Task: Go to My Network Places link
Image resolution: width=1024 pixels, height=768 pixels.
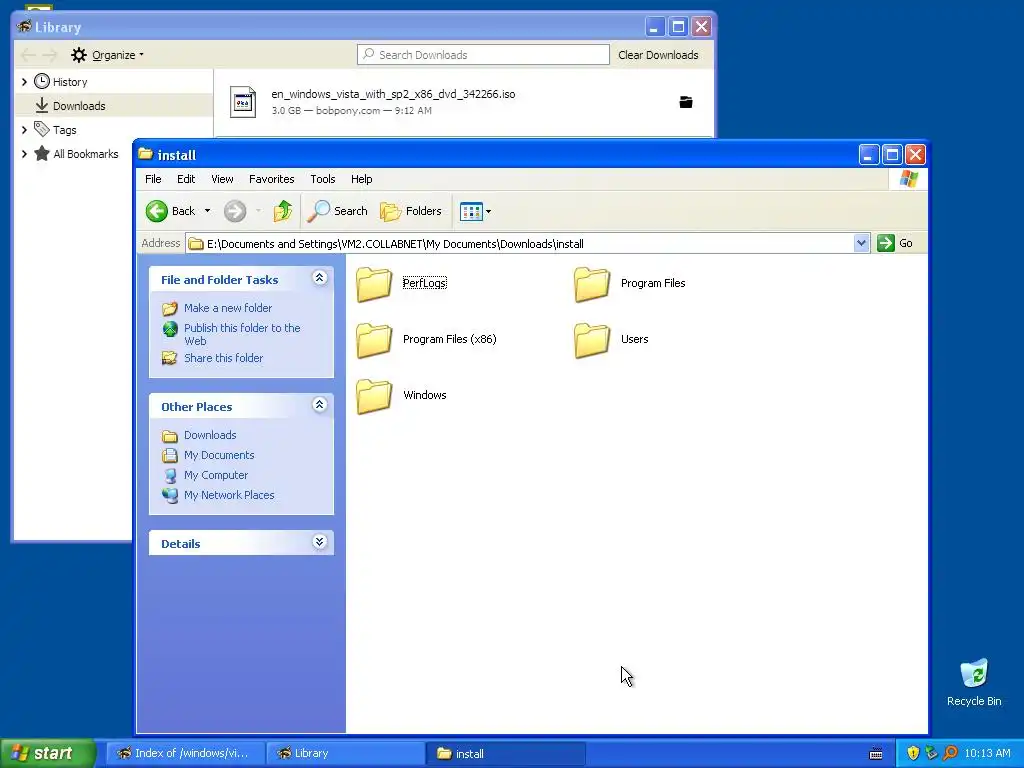Action: 229,495
